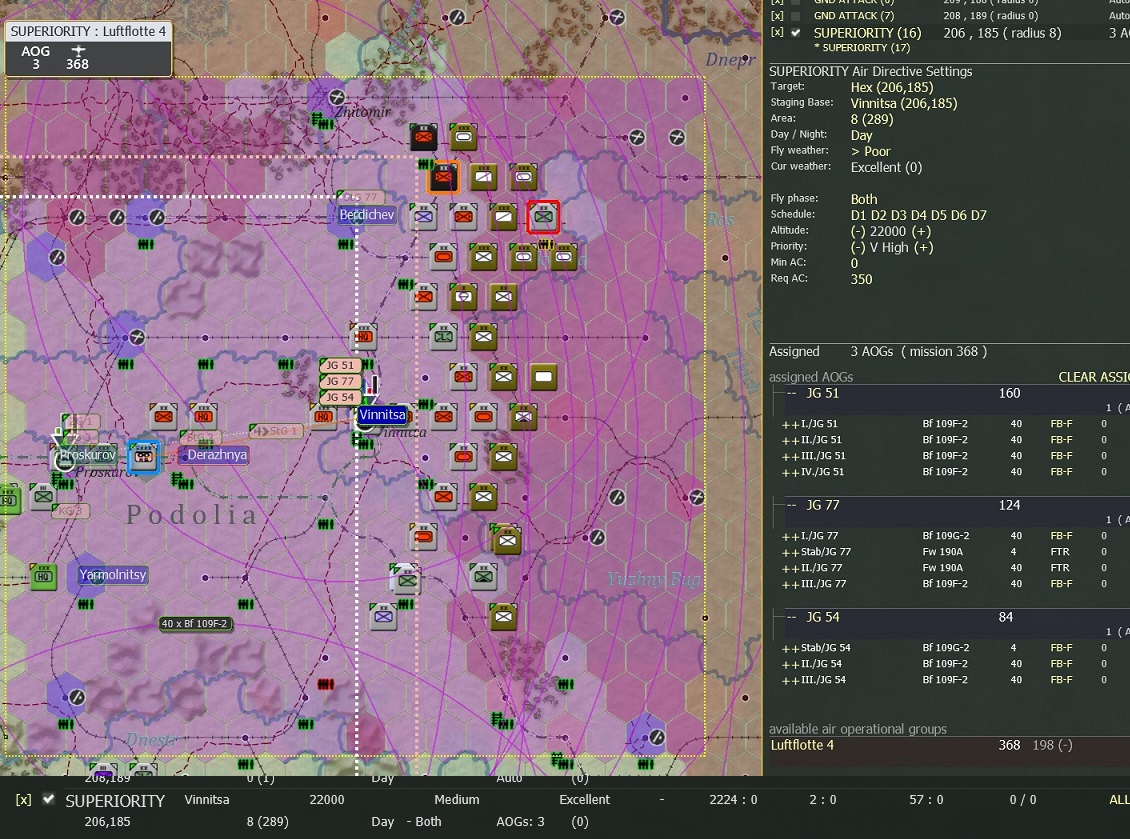
Task: Decrease altitude with (-) beside 22000
Action: (858, 231)
